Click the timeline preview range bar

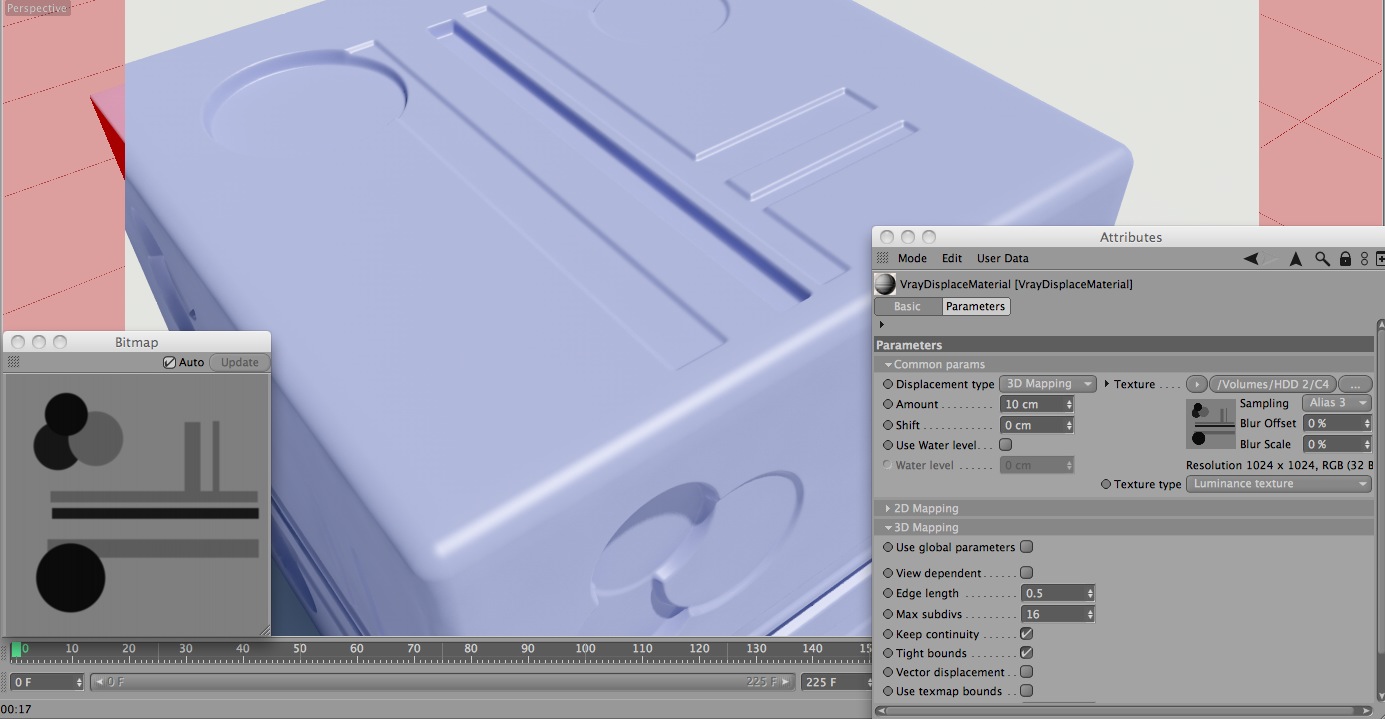(443, 682)
